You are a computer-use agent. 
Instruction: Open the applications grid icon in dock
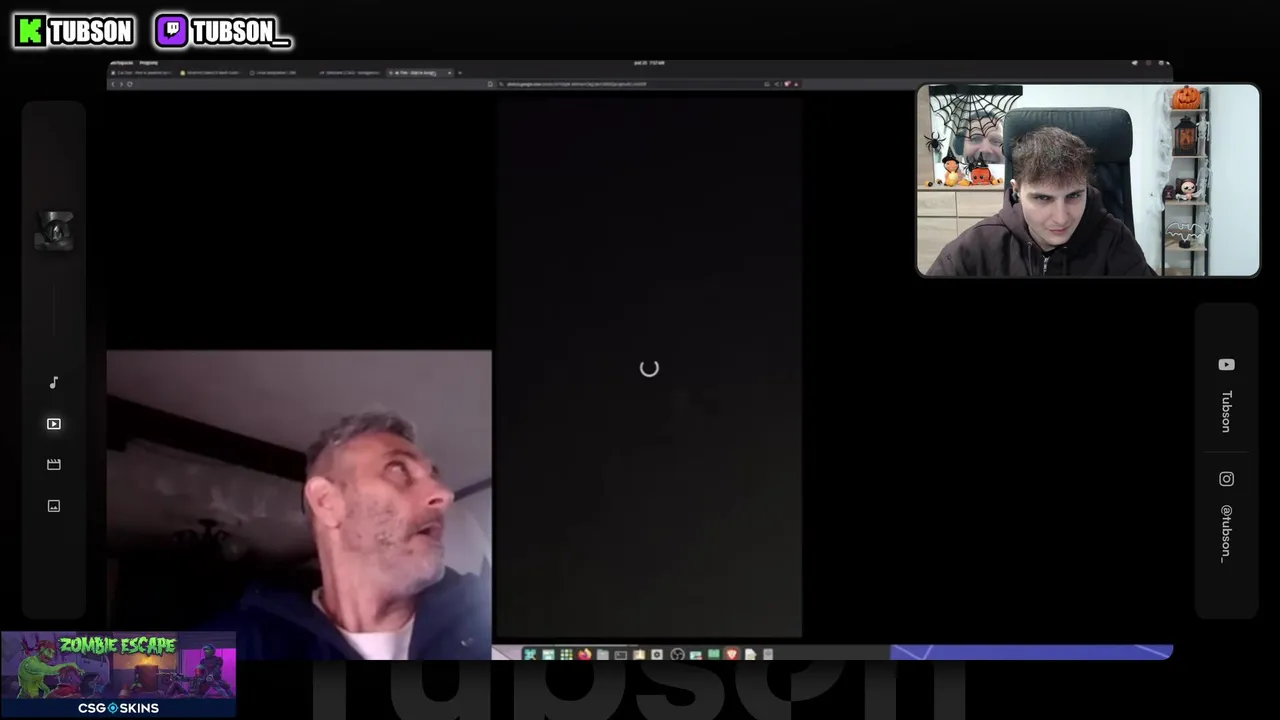coord(566,654)
